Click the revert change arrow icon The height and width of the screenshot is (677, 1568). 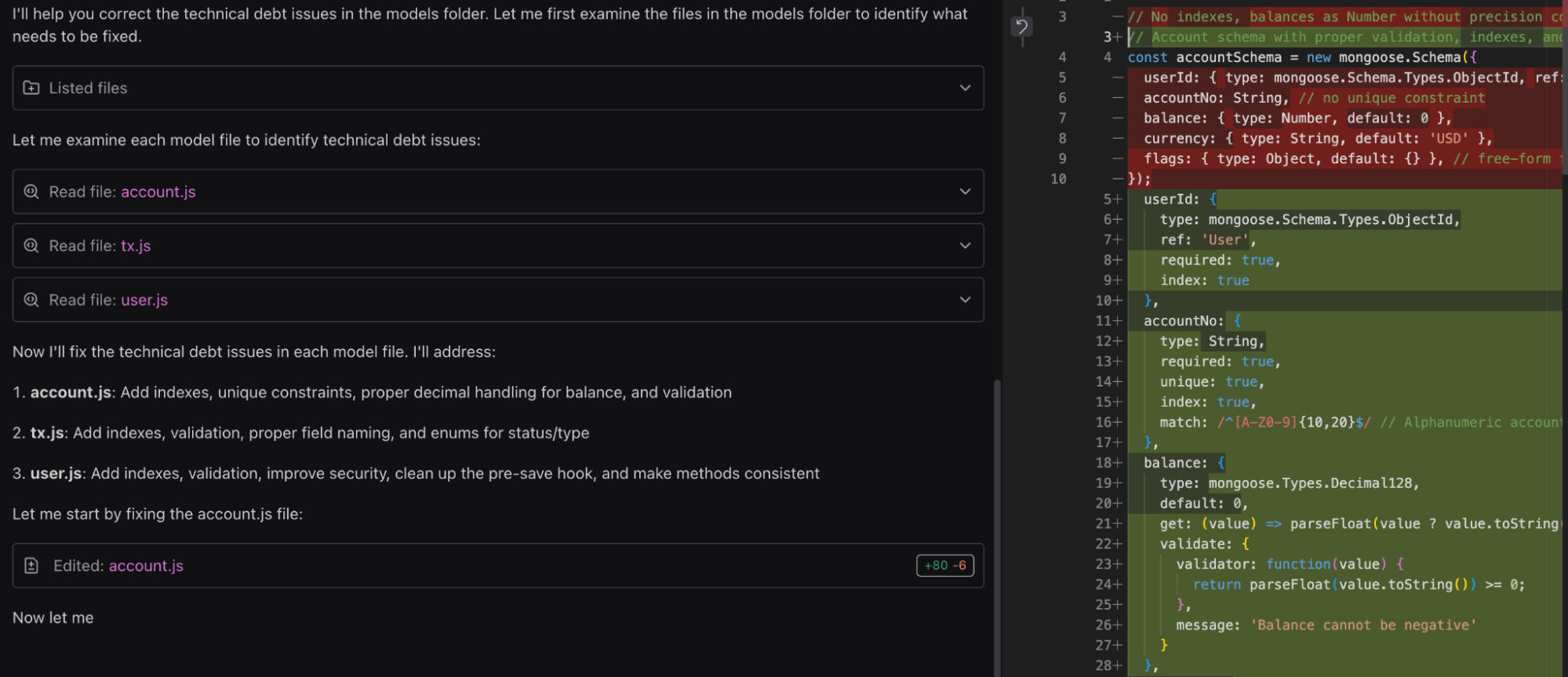(x=1020, y=27)
